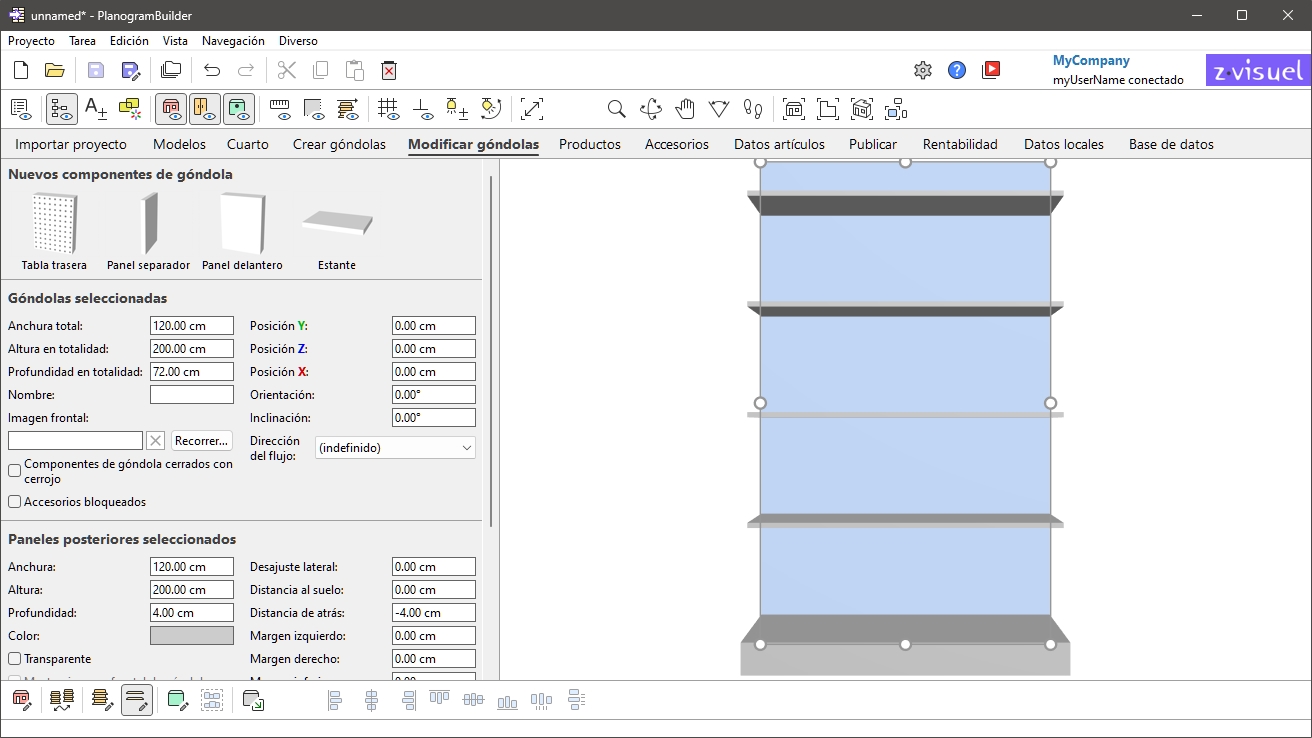Open help with the blue question mark
The image size is (1312, 738).
[x=957, y=70]
